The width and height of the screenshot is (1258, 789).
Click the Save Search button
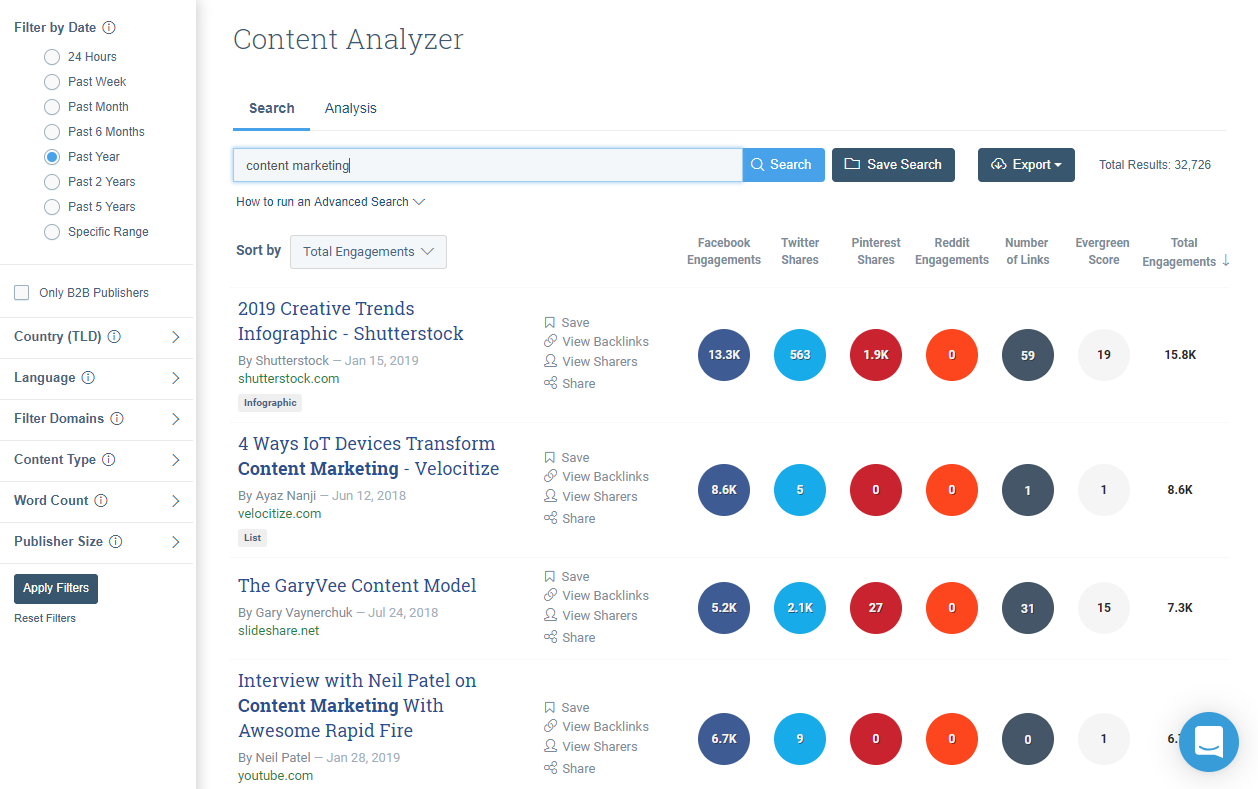click(893, 165)
